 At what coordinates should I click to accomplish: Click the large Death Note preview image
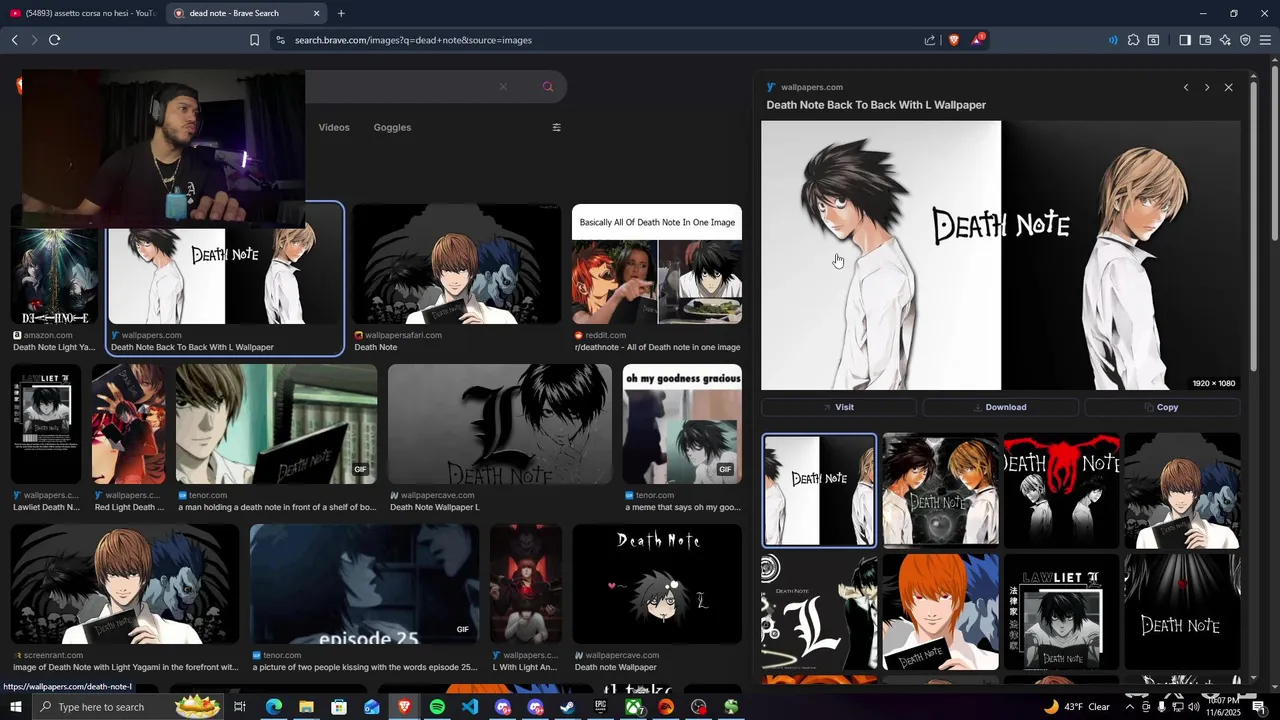pyautogui.click(x=1000, y=255)
